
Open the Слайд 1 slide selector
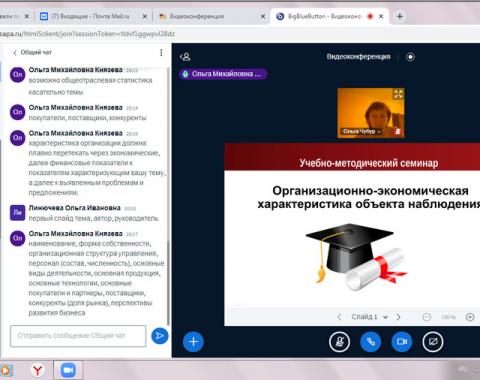pos(369,317)
